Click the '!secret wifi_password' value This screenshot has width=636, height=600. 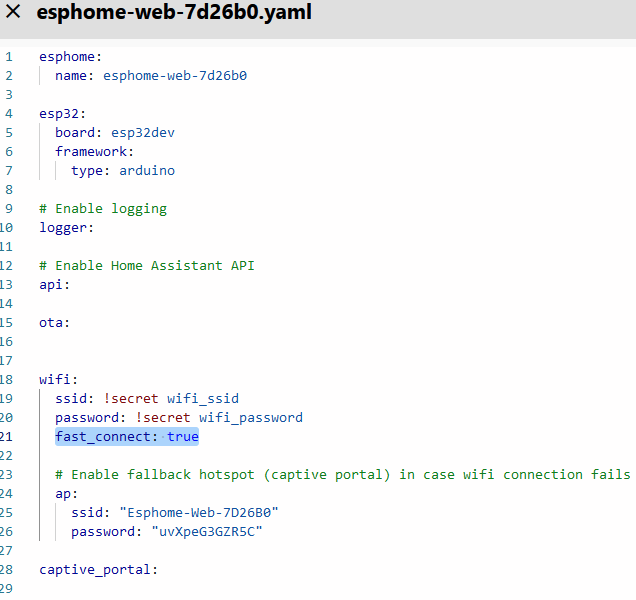[218, 418]
